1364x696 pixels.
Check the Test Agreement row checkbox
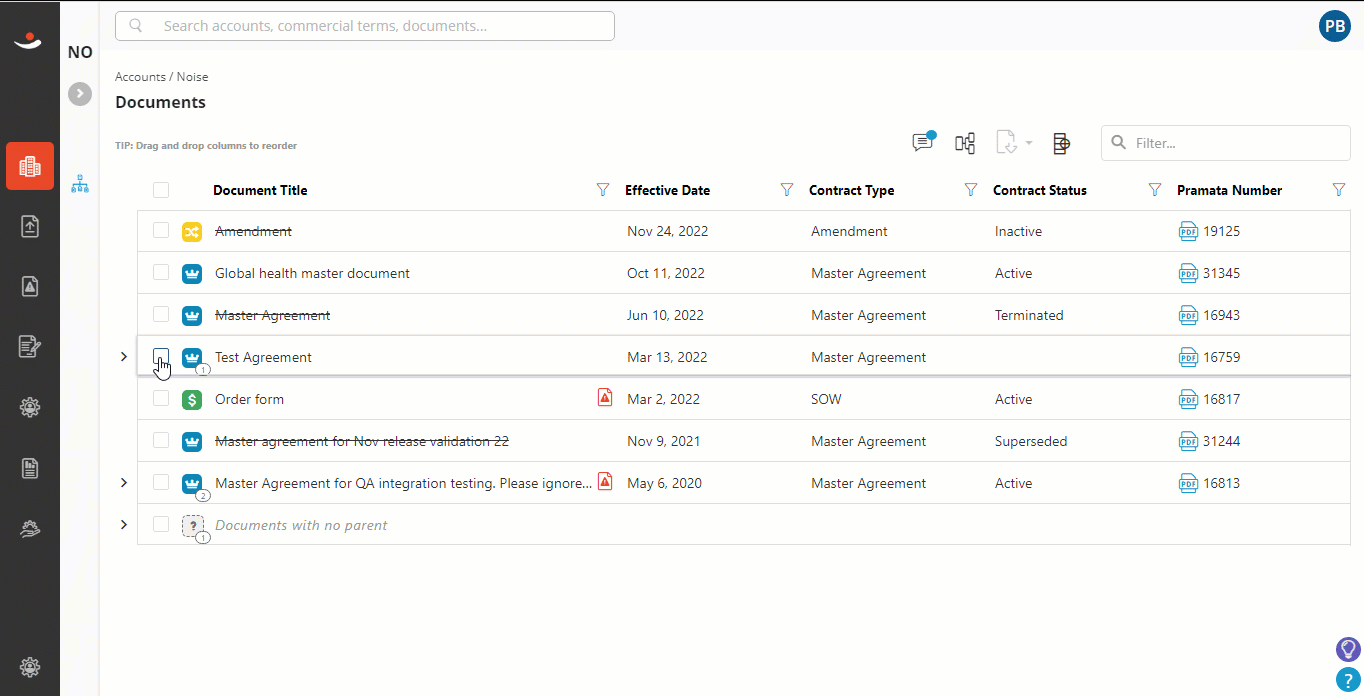coord(161,357)
